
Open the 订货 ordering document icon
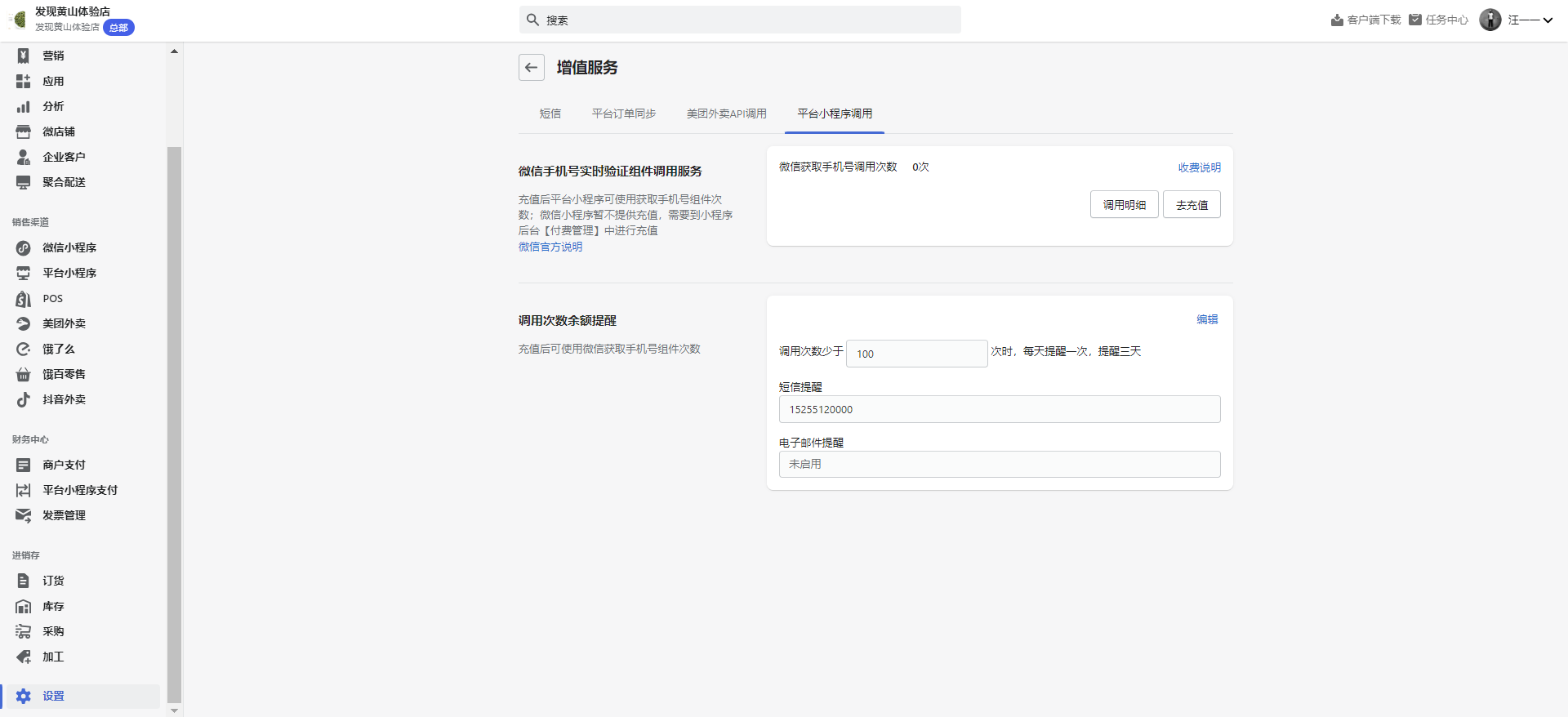coord(24,581)
